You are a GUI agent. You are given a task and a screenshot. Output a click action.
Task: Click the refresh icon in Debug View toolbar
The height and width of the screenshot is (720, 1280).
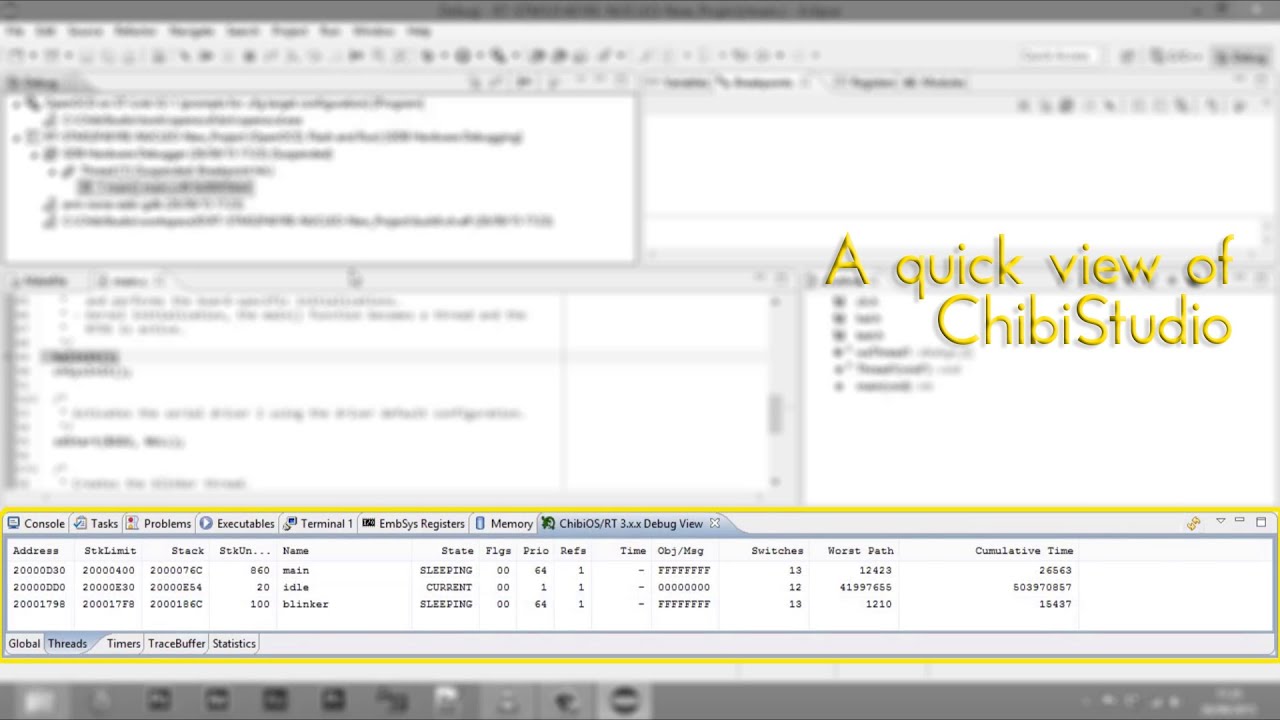[x=1193, y=523]
